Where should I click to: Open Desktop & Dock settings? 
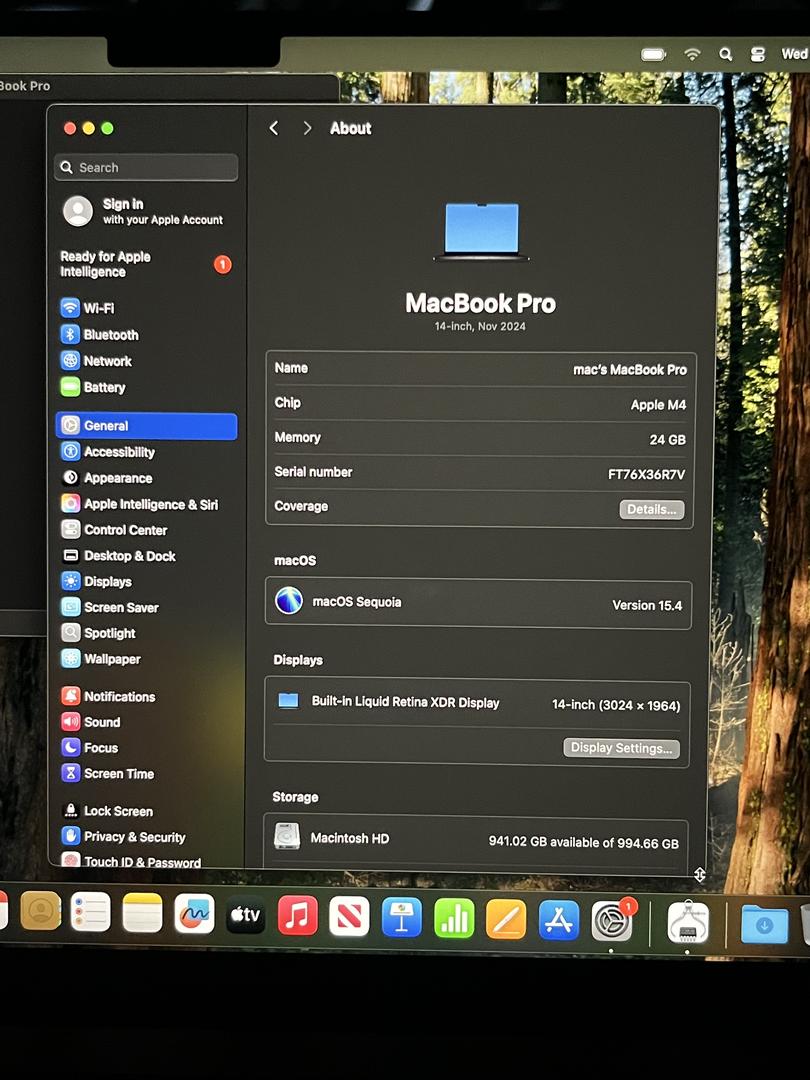click(118, 556)
